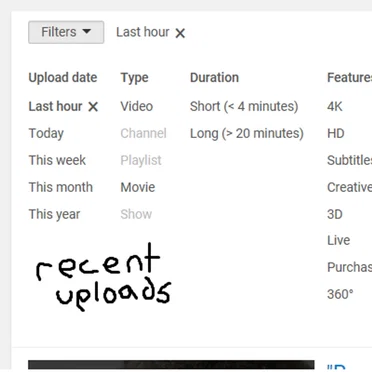Select Short (< 4 minutes) duration
The image size is (372, 372).
pyautogui.click(x=244, y=106)
